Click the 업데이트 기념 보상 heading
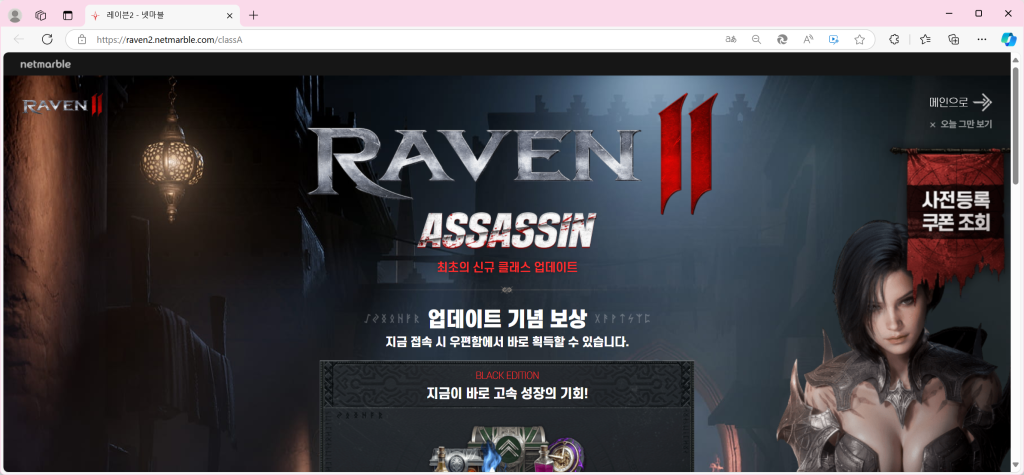This screenshot has height=475, width=1024. pyautogui.click(x=507, y=319)
